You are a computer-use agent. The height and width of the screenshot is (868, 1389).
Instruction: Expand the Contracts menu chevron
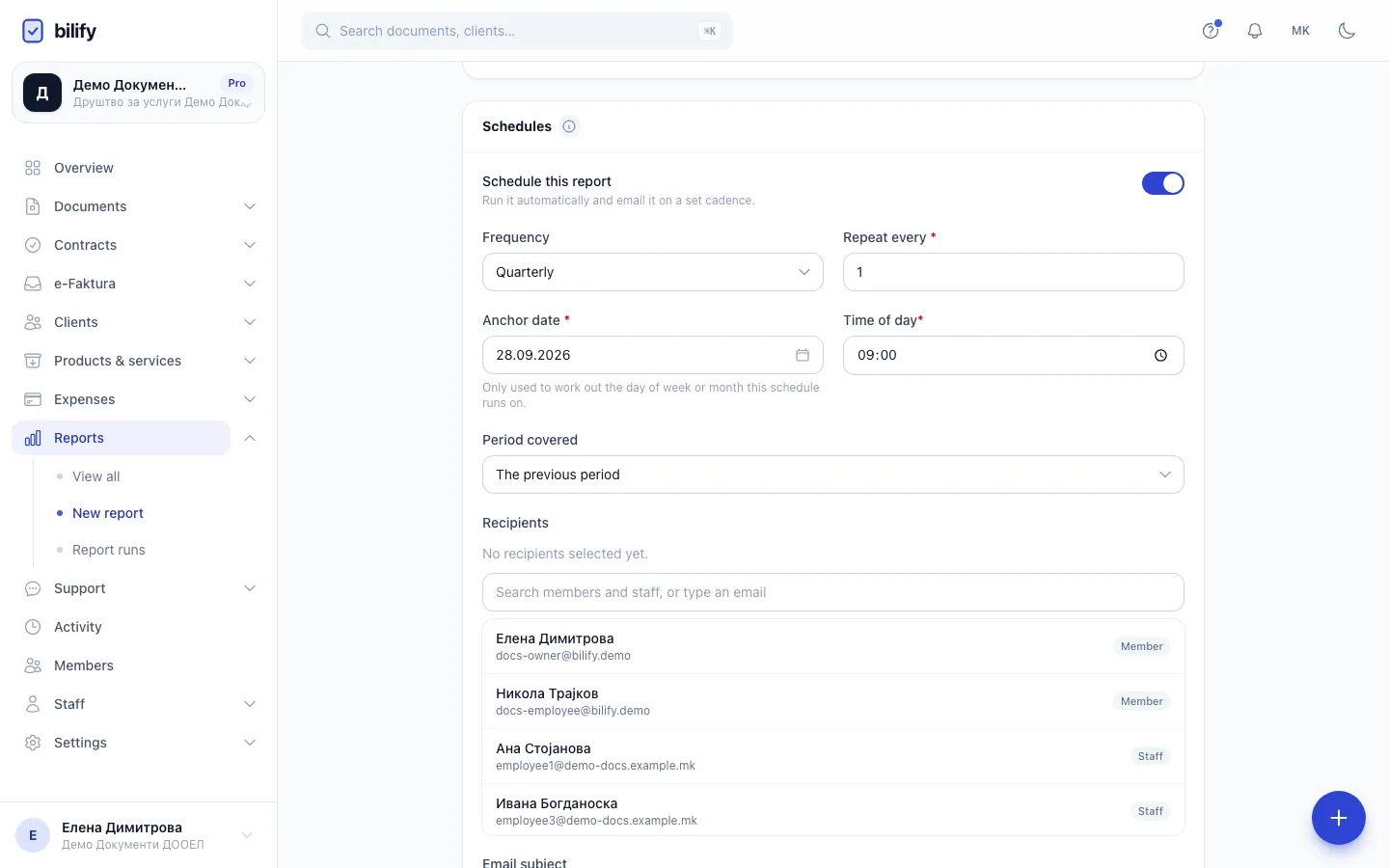250,245
